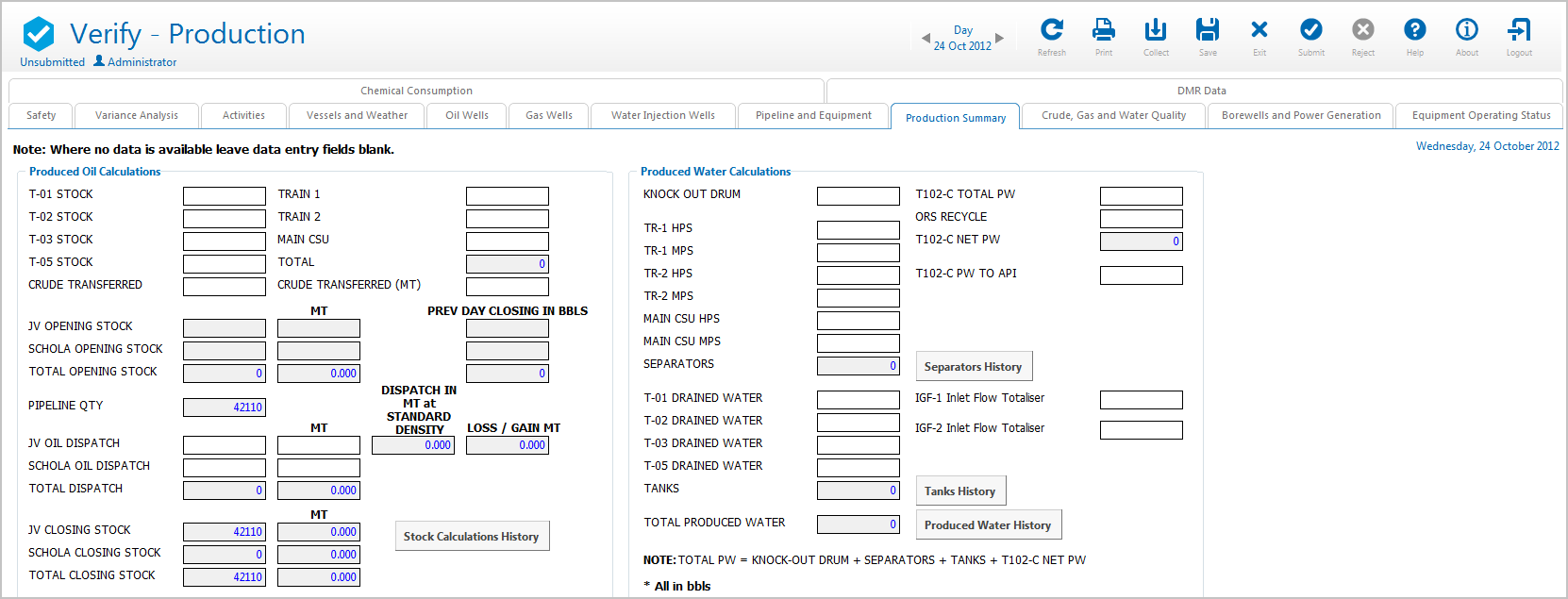This screenshot has height=599, width=1568.
Task: Open Stock Calculations History
Action: point(471,537)
